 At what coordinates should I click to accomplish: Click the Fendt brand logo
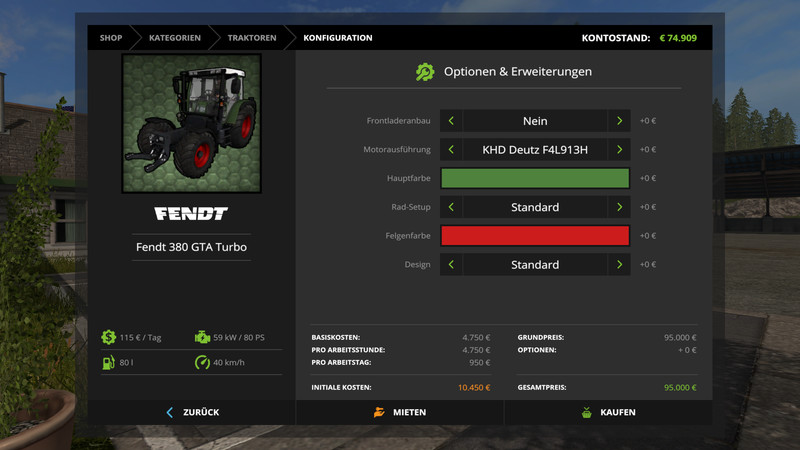coord(191,214)
